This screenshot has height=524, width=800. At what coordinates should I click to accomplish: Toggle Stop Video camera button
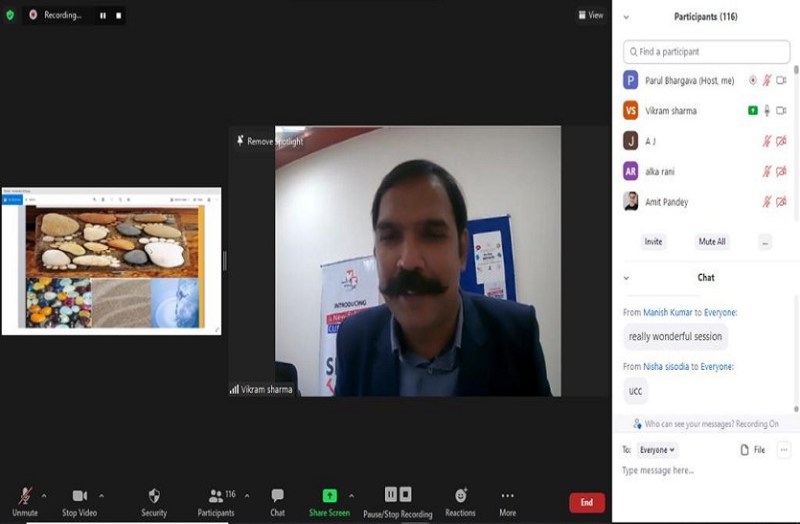tap(79, 496)
